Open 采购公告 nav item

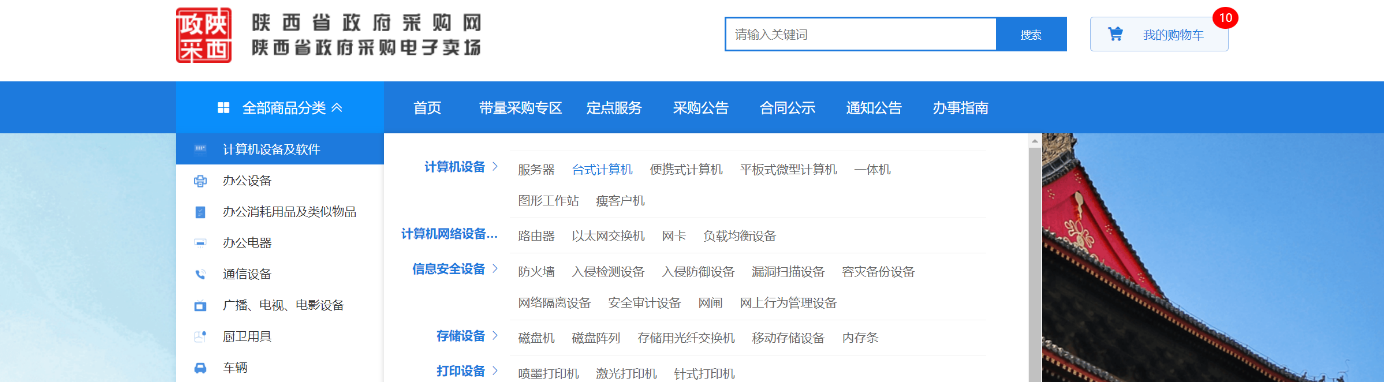tap(701, 108)
